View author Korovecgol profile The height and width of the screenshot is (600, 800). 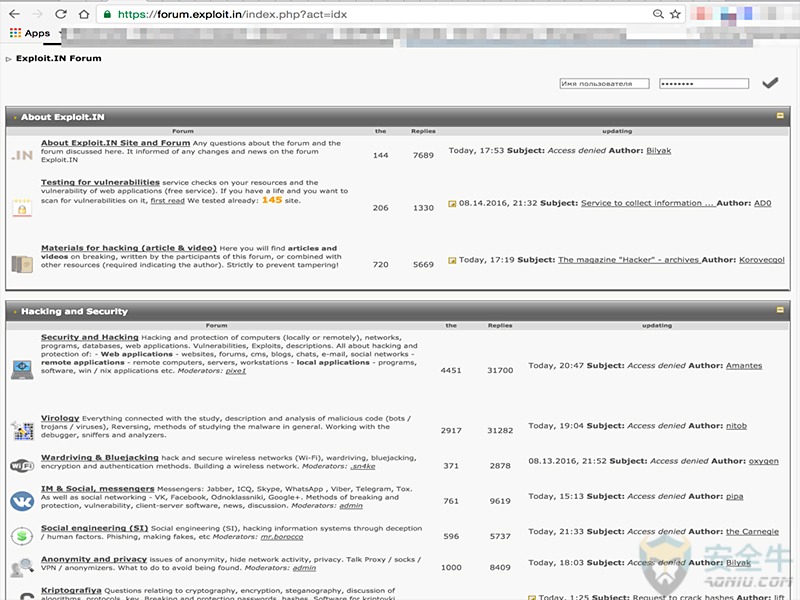pyautogui.click(x=762, y=260)
